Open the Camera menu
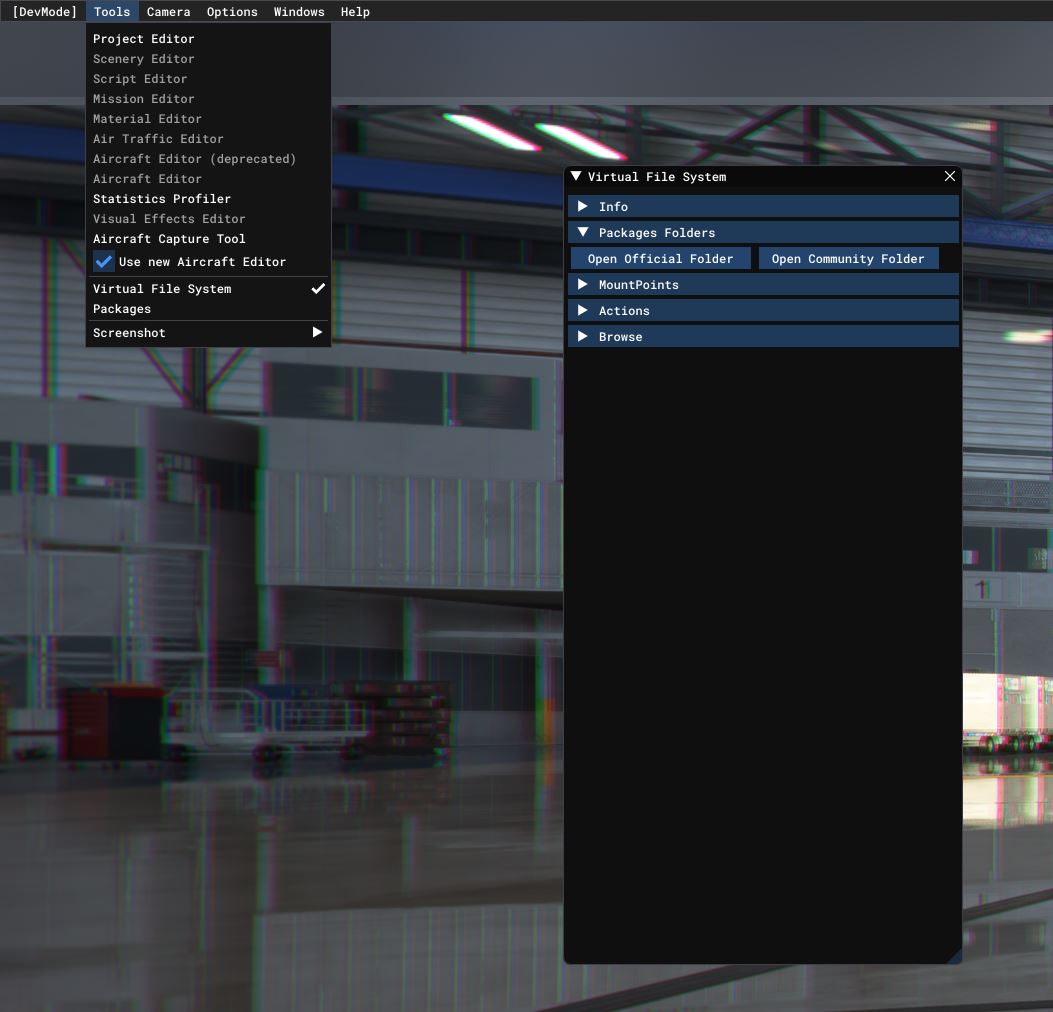 tap(168, 12)
